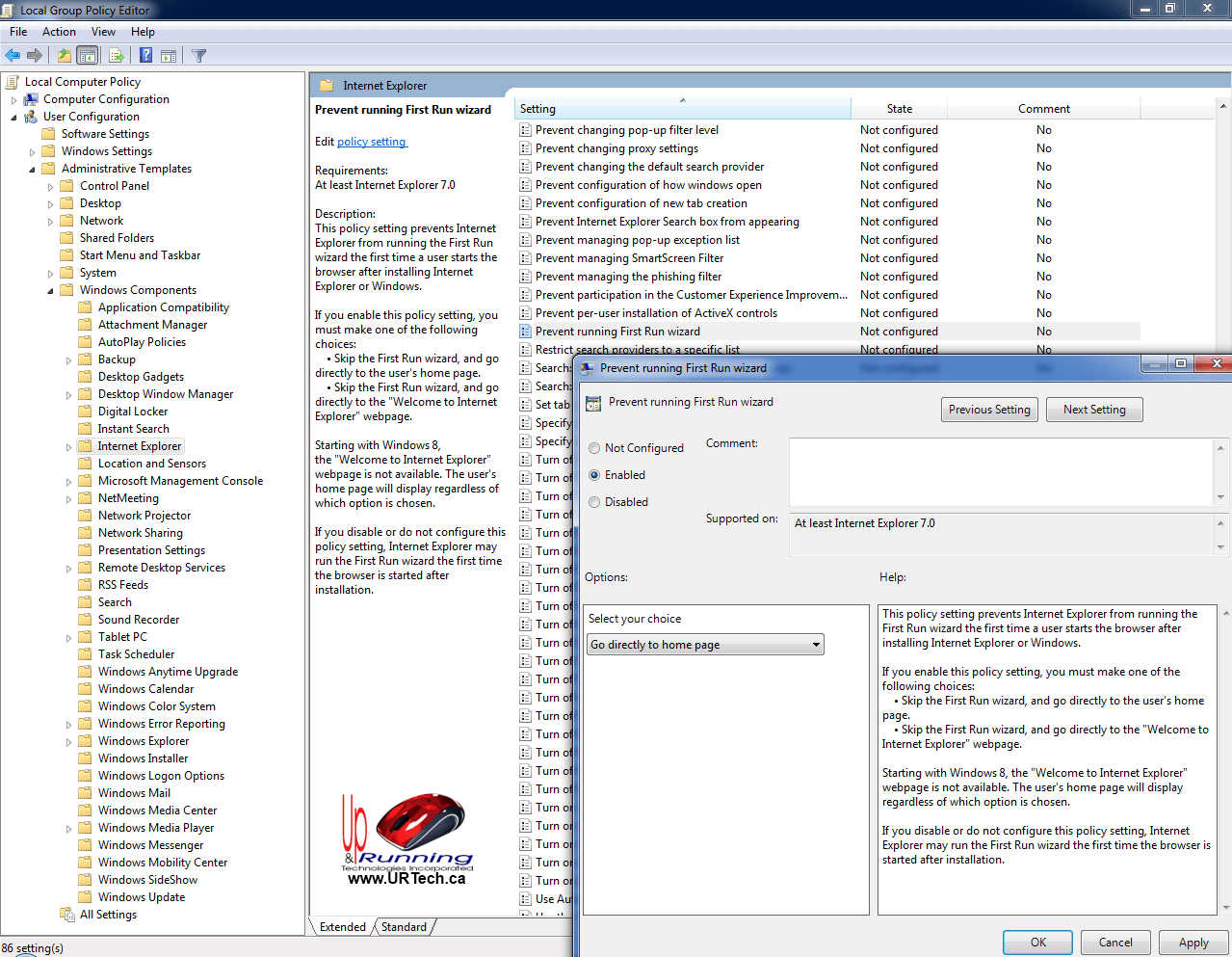
Task: Click inside the Comment text box
Action: click(1001, 471)
